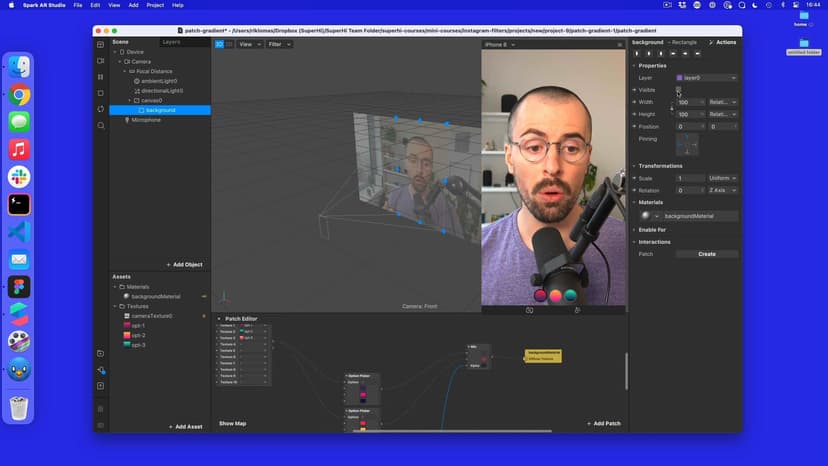Open Visual Studio Code in the dock
Screen dimensions: 828x466
coord(19,232)
